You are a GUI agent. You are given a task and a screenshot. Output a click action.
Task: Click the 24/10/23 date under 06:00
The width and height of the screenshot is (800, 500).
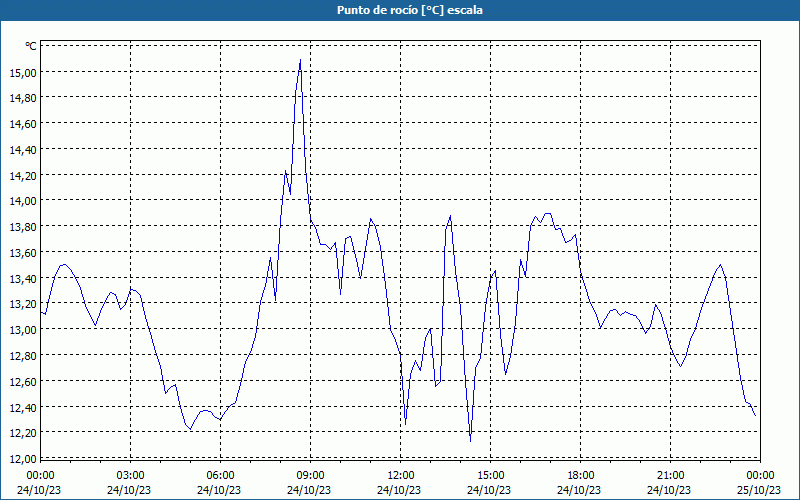click(219, 490)
